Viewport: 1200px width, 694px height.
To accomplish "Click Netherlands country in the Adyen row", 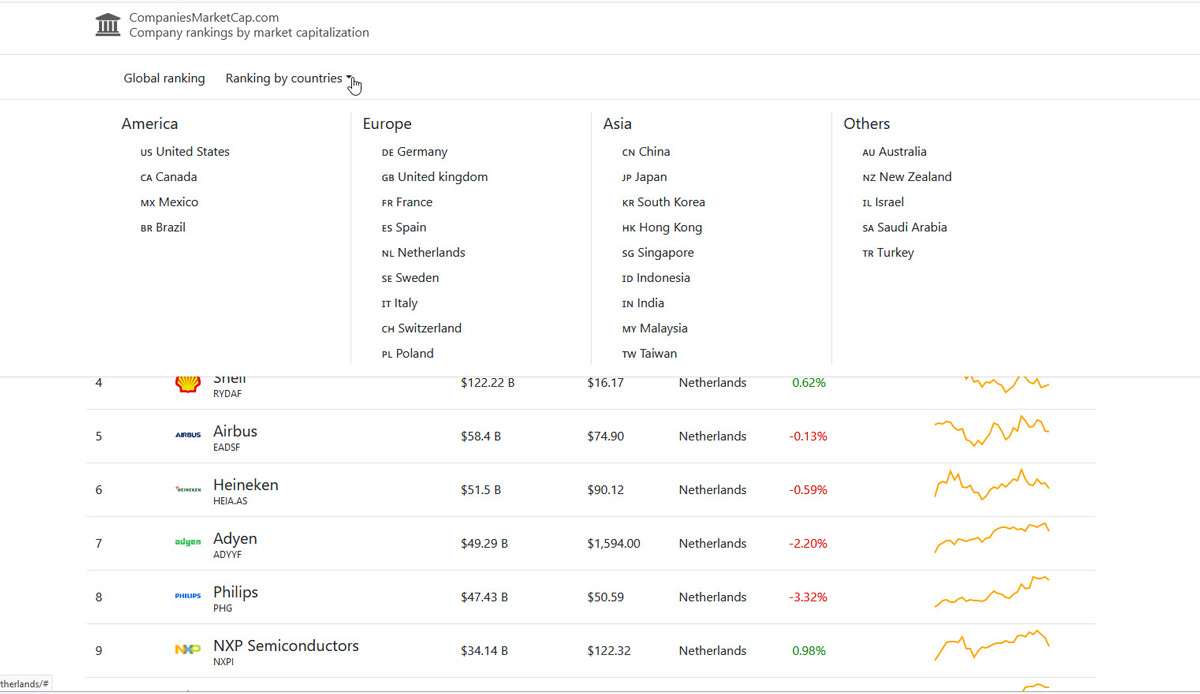I will coord(713,543).
